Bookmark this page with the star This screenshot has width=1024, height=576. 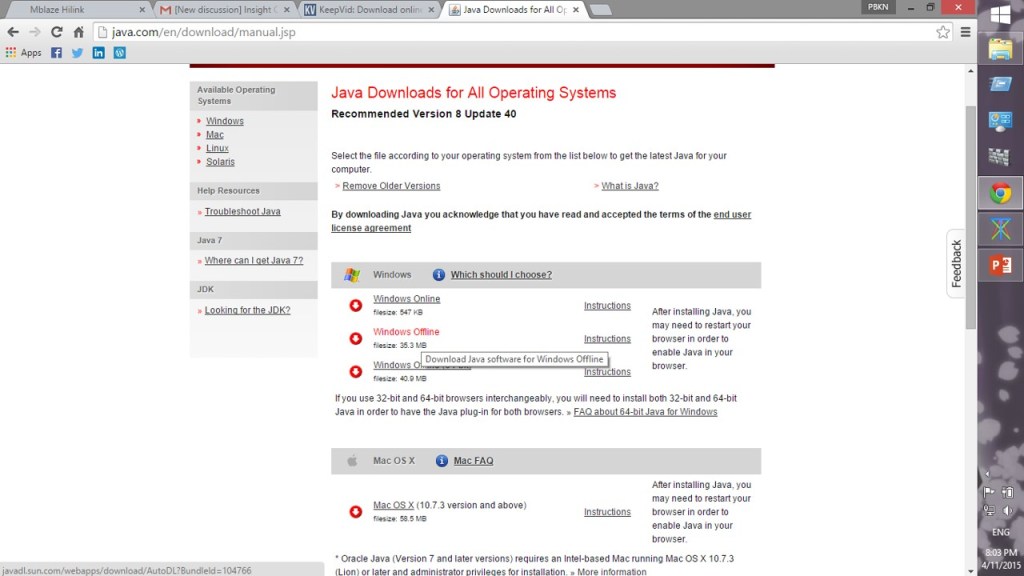(942, 32)
